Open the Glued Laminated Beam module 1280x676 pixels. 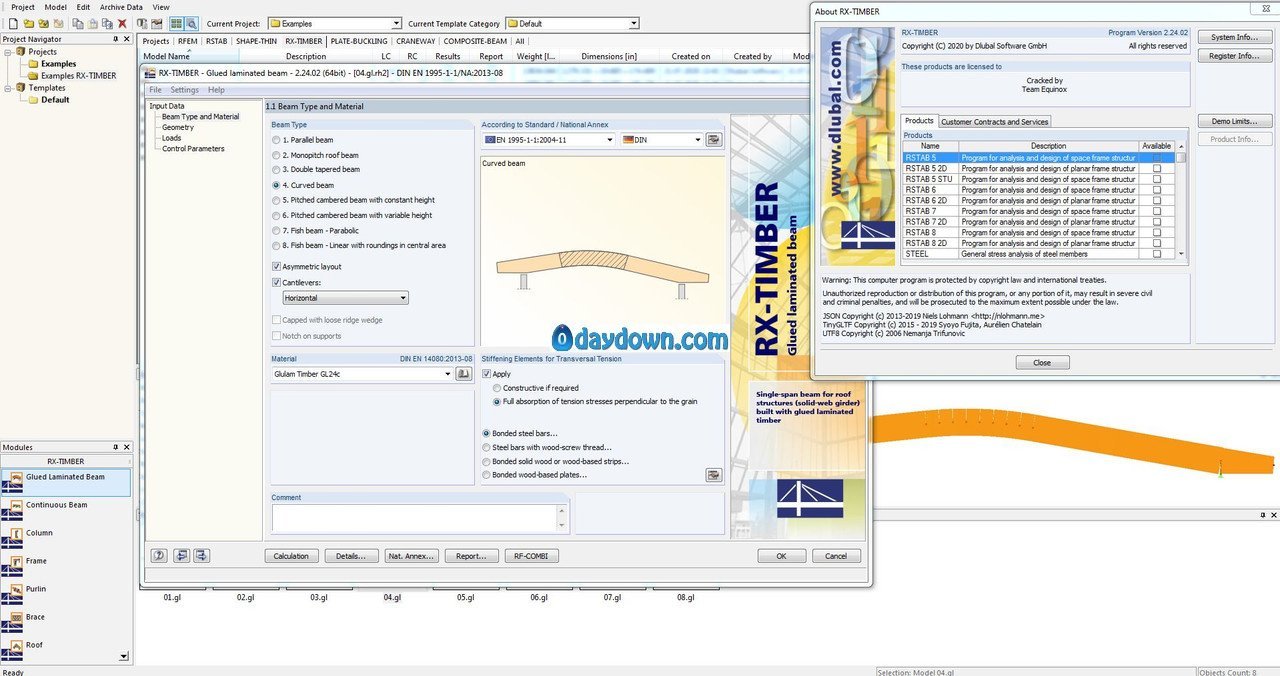(x=66, y=482)
